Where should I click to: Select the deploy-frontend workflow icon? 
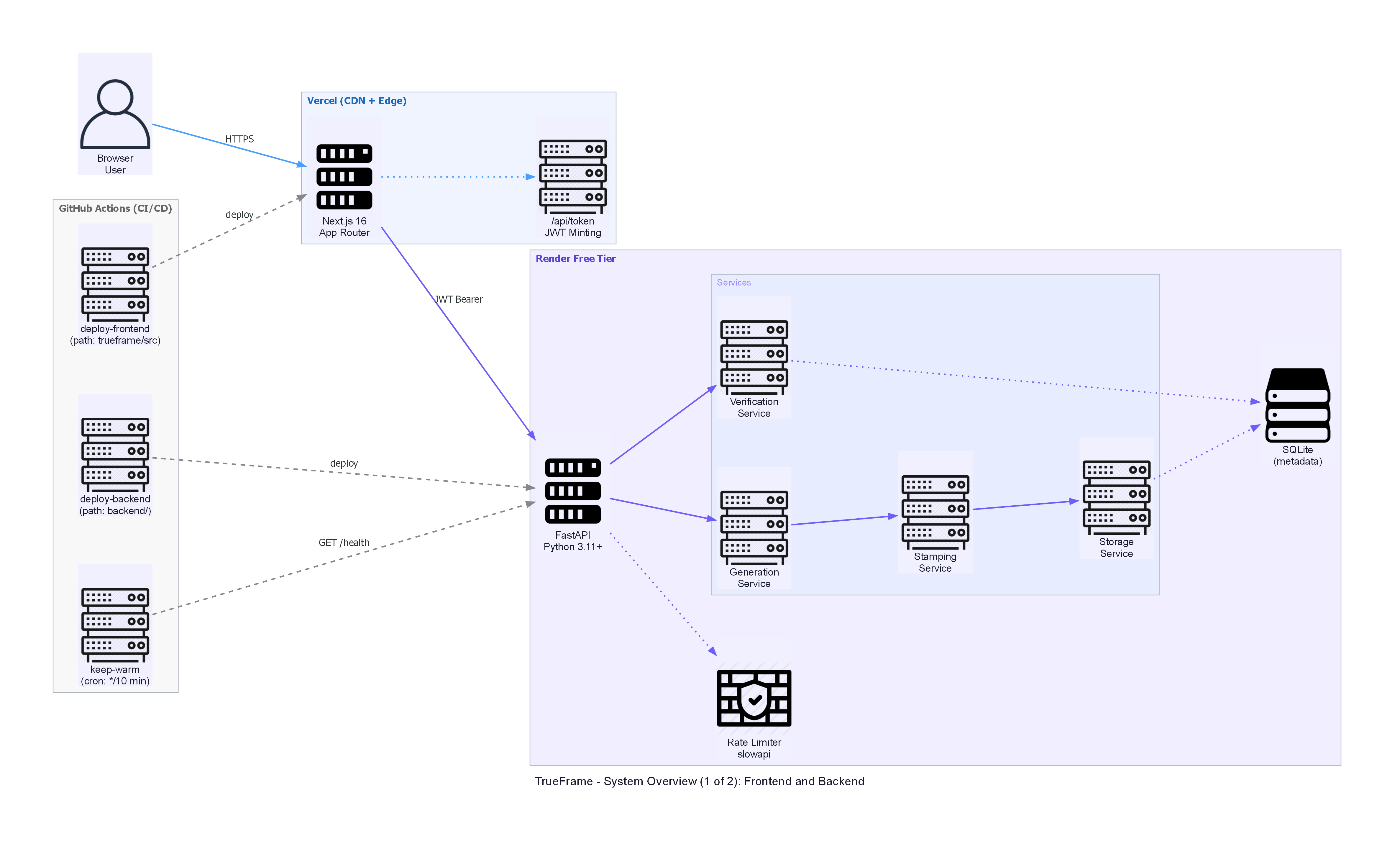pos(115,284)
